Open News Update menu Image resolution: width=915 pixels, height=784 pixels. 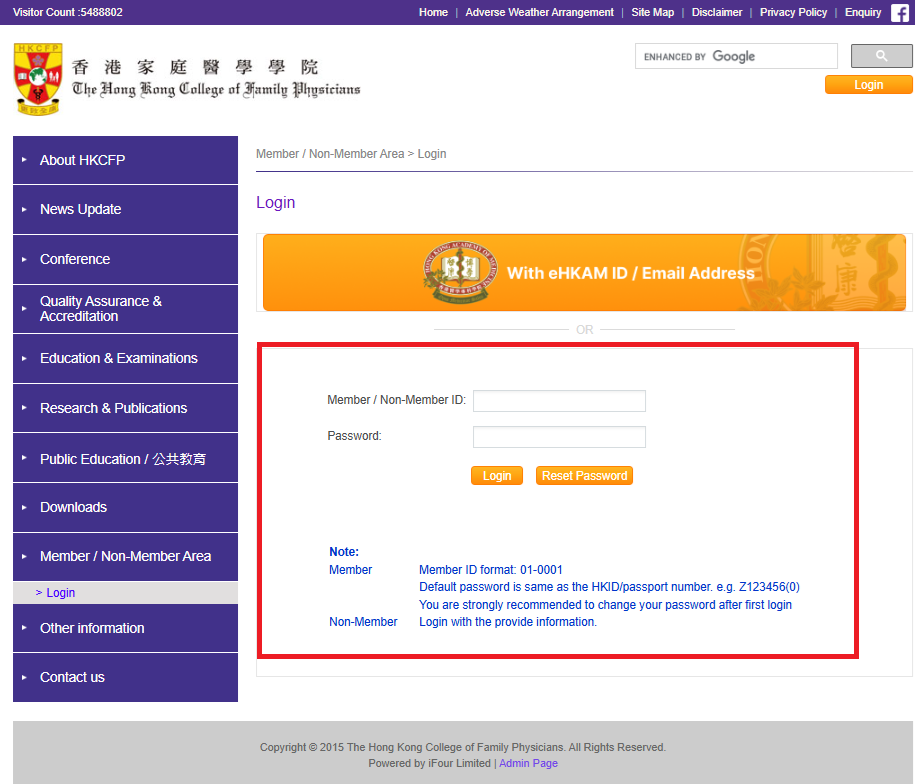[x=125, y=209]
